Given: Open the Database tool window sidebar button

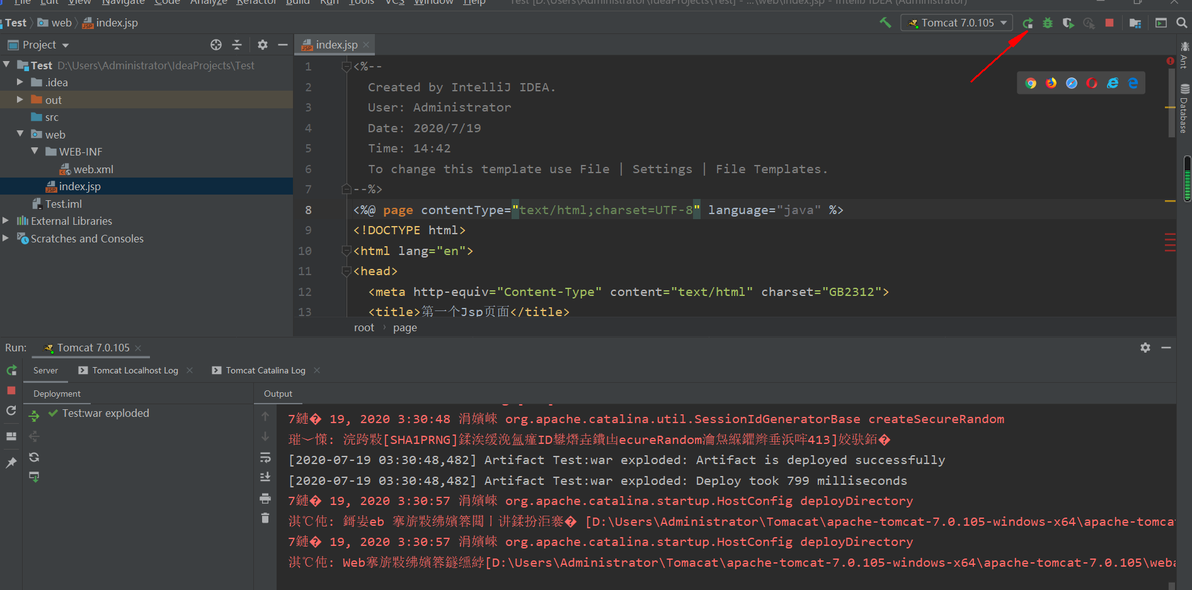Looking at the screenshot, I should 1184,108.
